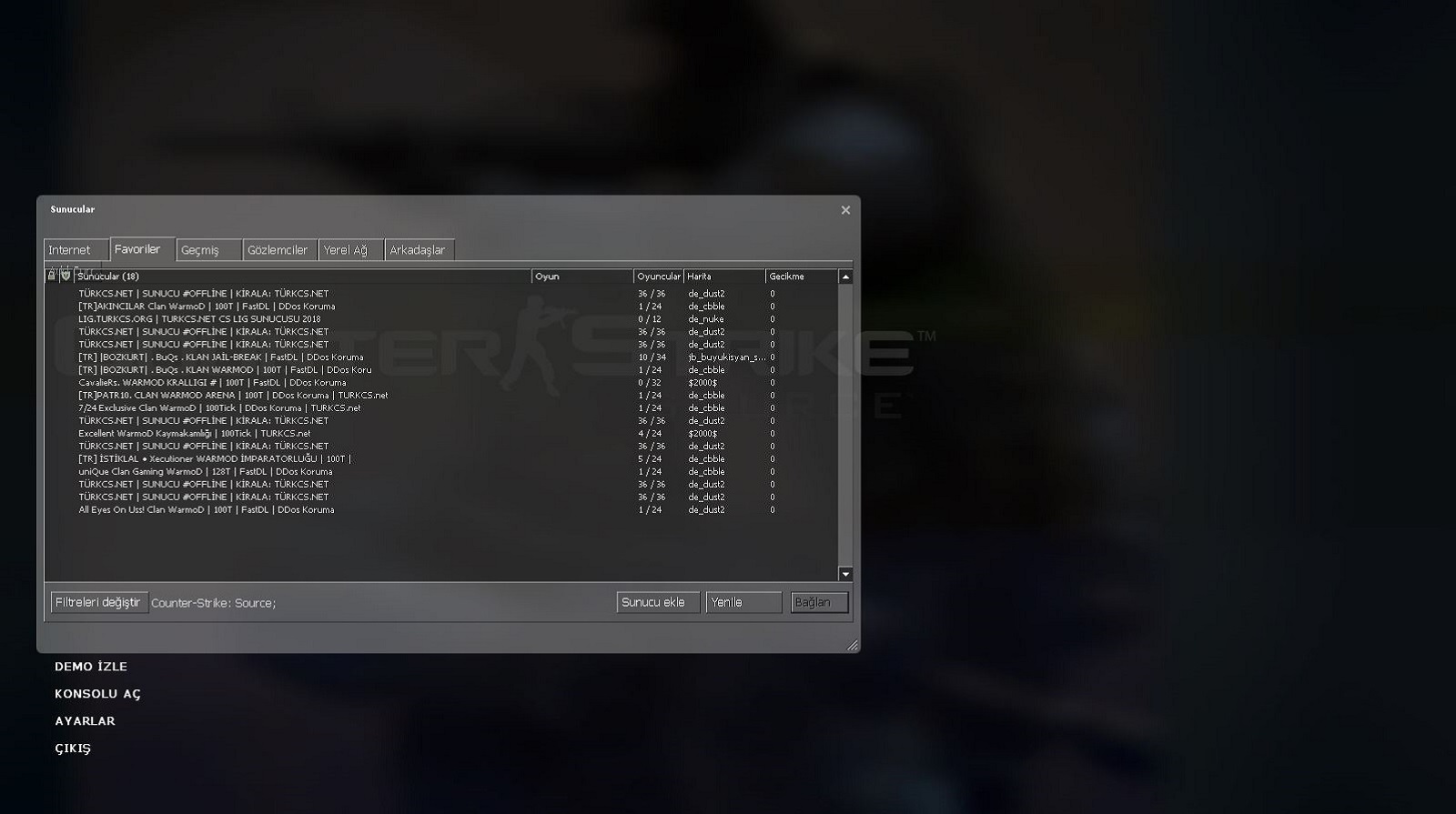
Task: Open AYARLAR from the main menu
Action: pos(85,721)
